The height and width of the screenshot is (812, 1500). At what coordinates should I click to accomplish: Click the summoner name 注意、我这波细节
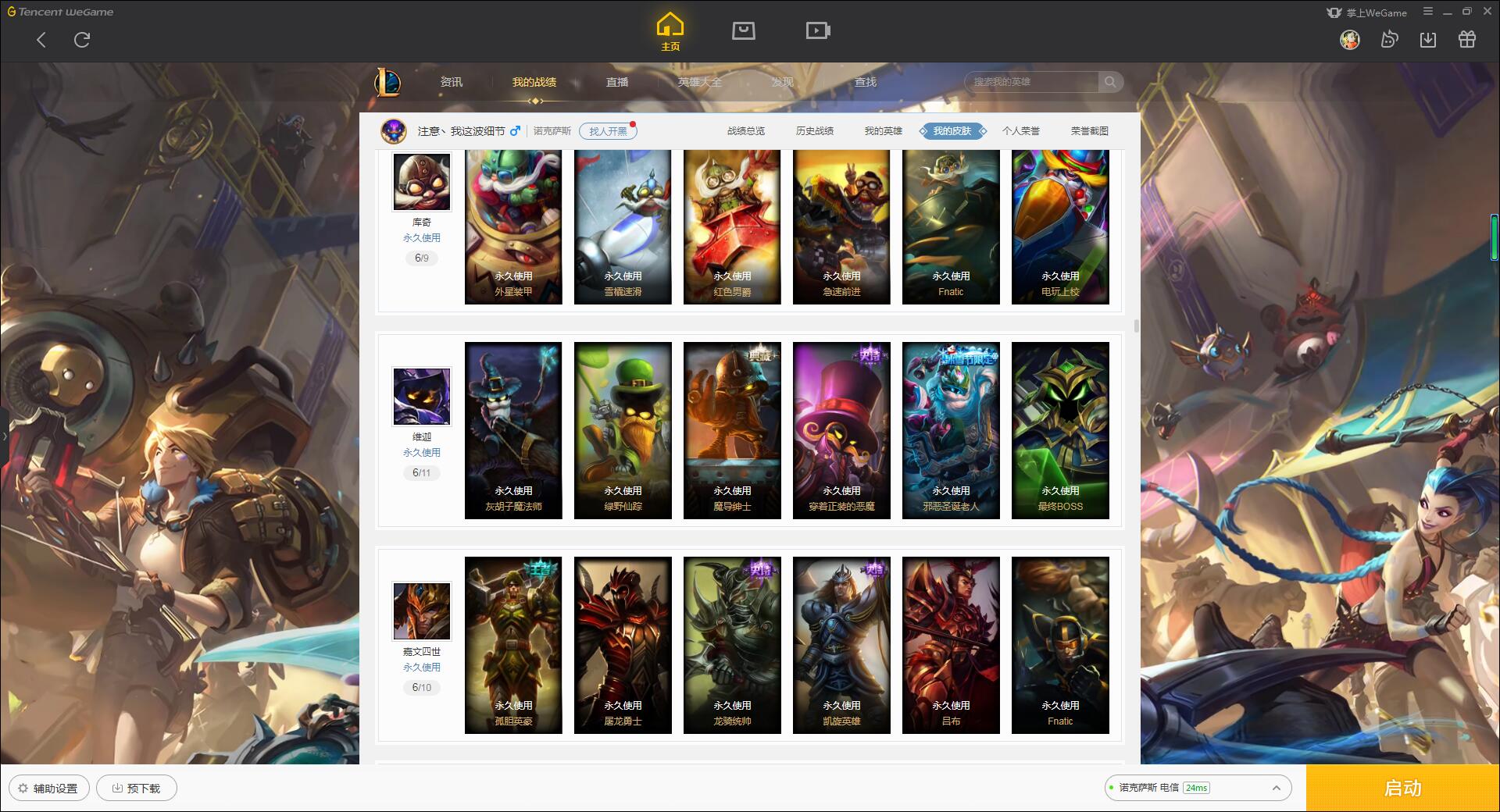pos(461,131)
